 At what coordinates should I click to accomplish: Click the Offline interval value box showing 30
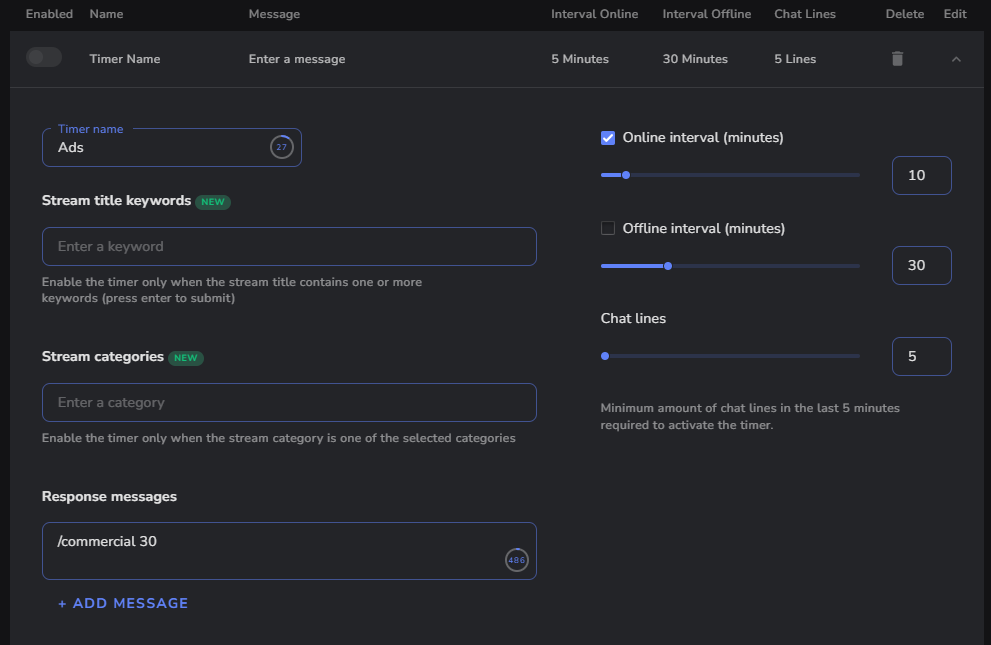[921, 266]
